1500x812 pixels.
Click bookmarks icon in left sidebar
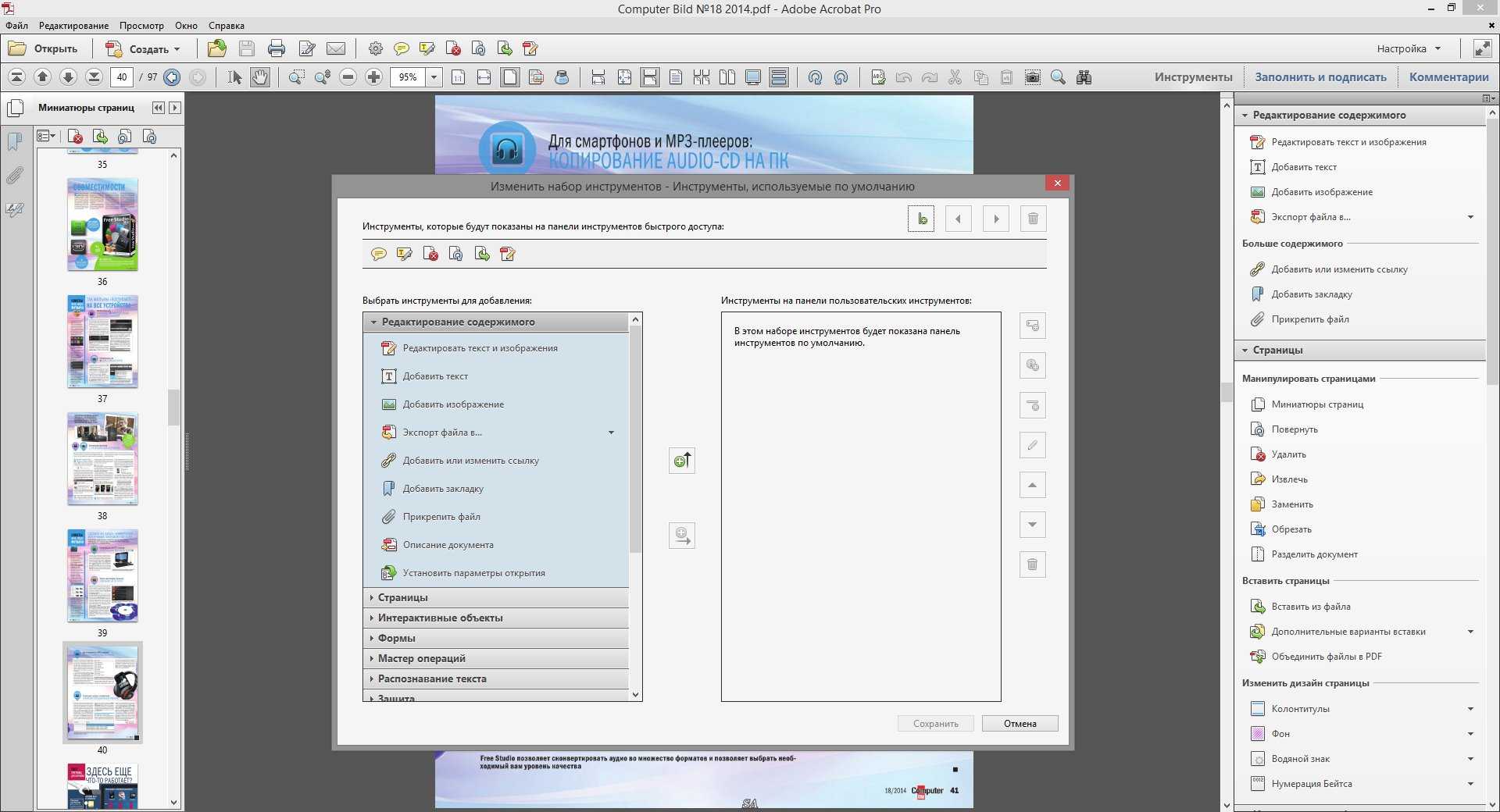14,141
